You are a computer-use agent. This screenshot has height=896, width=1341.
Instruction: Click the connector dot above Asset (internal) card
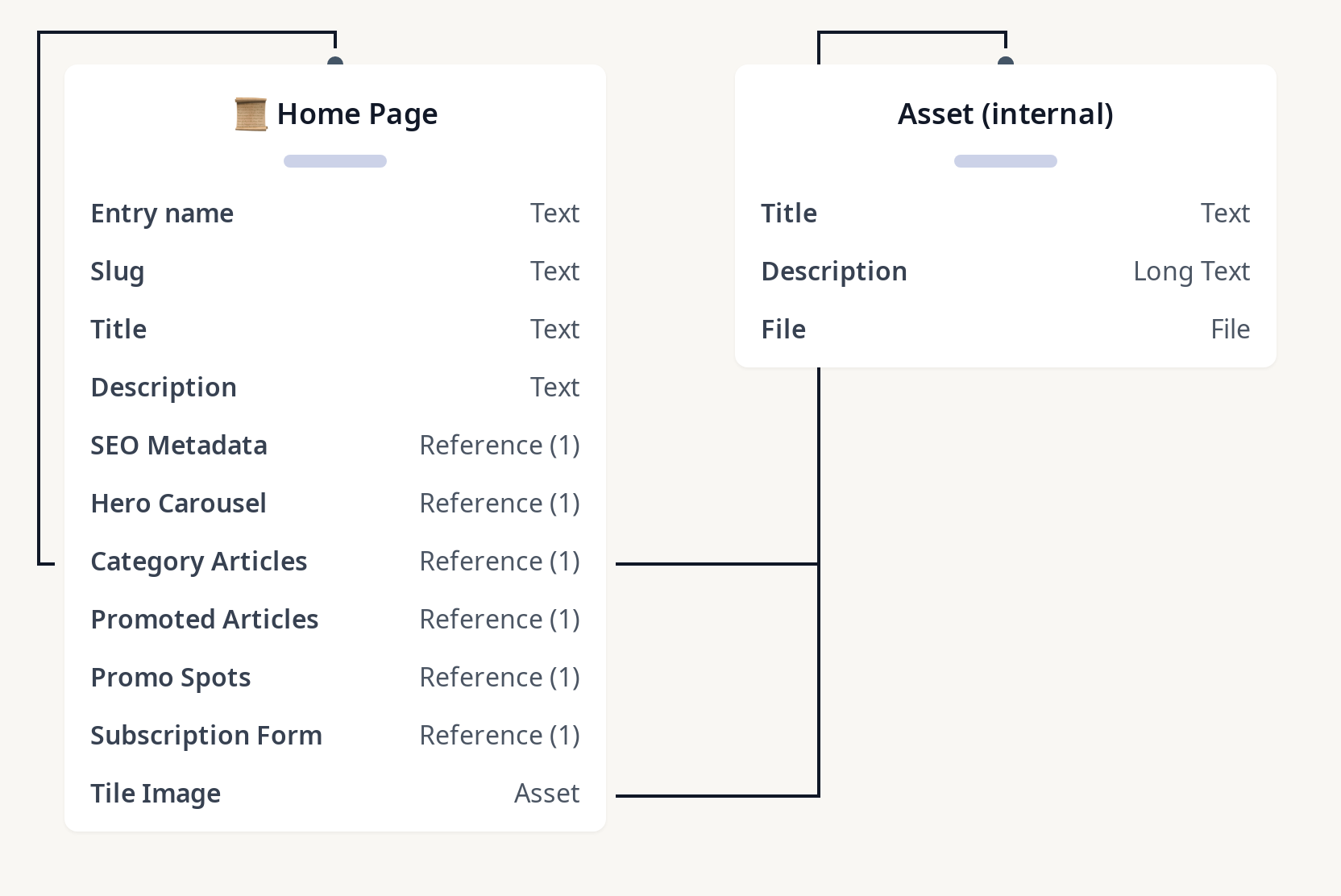(x=1006, y=62)
